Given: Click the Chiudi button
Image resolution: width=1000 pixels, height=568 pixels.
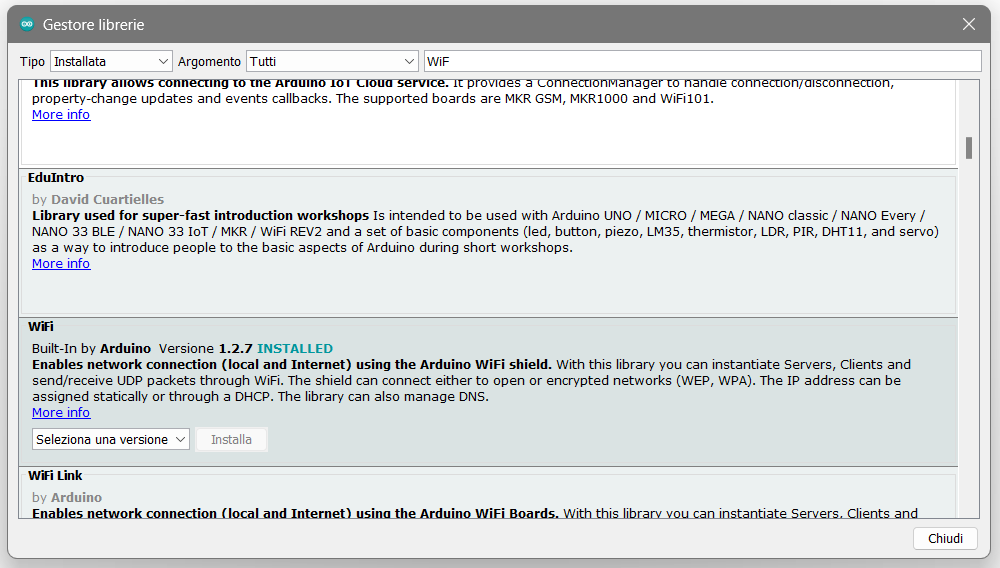Looking at the screenshot, I should point(945,539).
